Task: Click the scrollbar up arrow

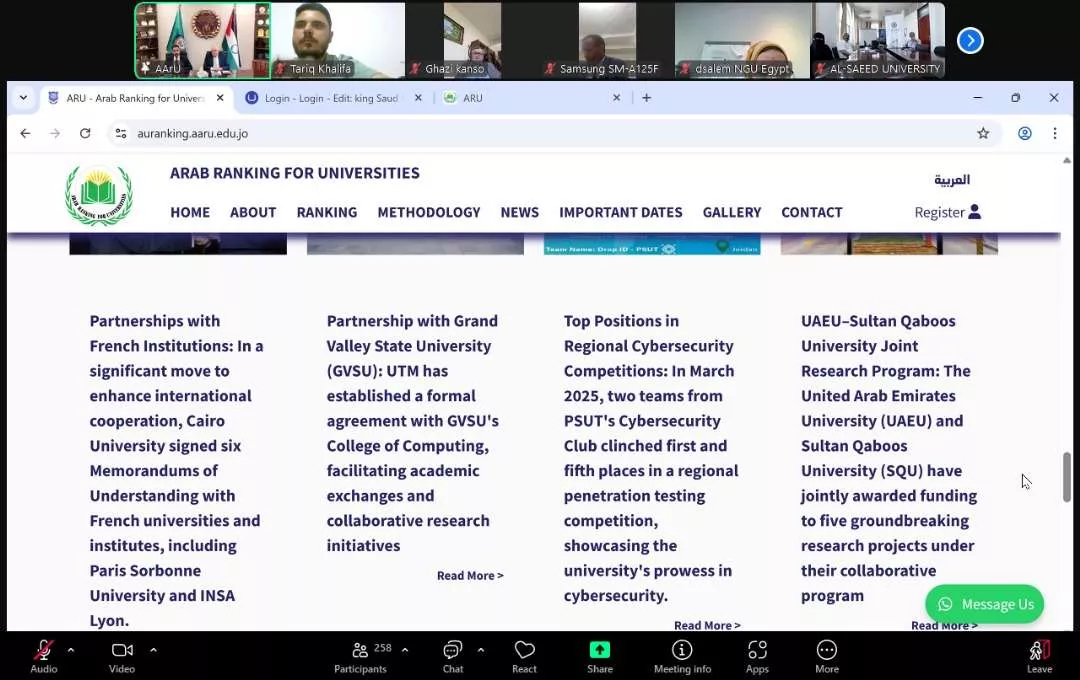Action: point(1066,161)
